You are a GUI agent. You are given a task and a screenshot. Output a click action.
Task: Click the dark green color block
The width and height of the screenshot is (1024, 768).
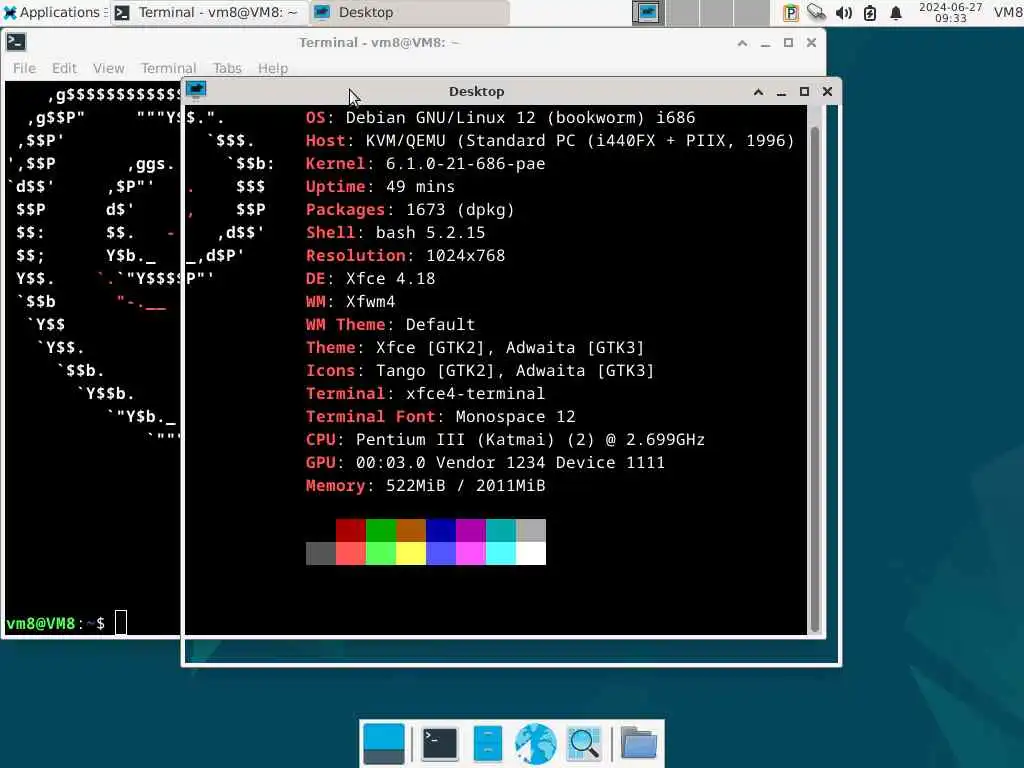[x=381, y=530]
